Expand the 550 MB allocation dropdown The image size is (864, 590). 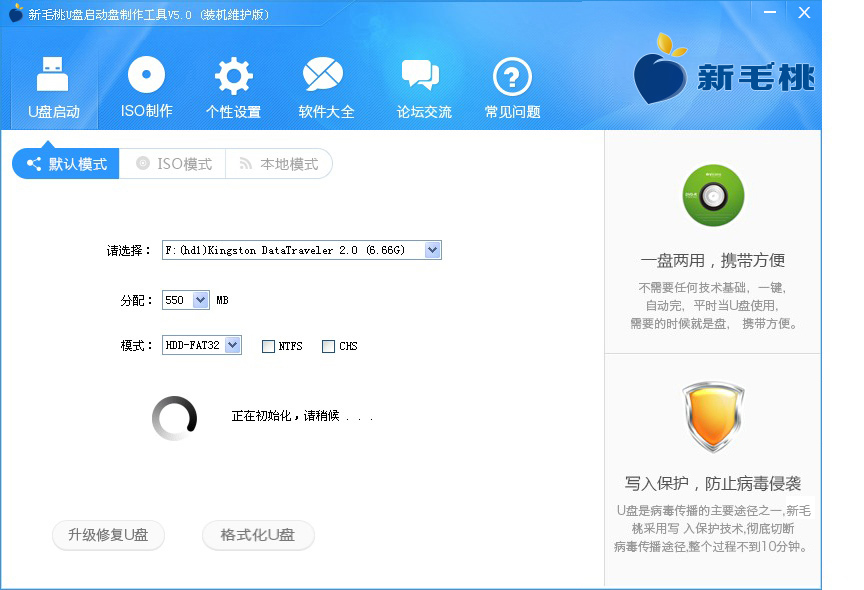pos(201,300)
